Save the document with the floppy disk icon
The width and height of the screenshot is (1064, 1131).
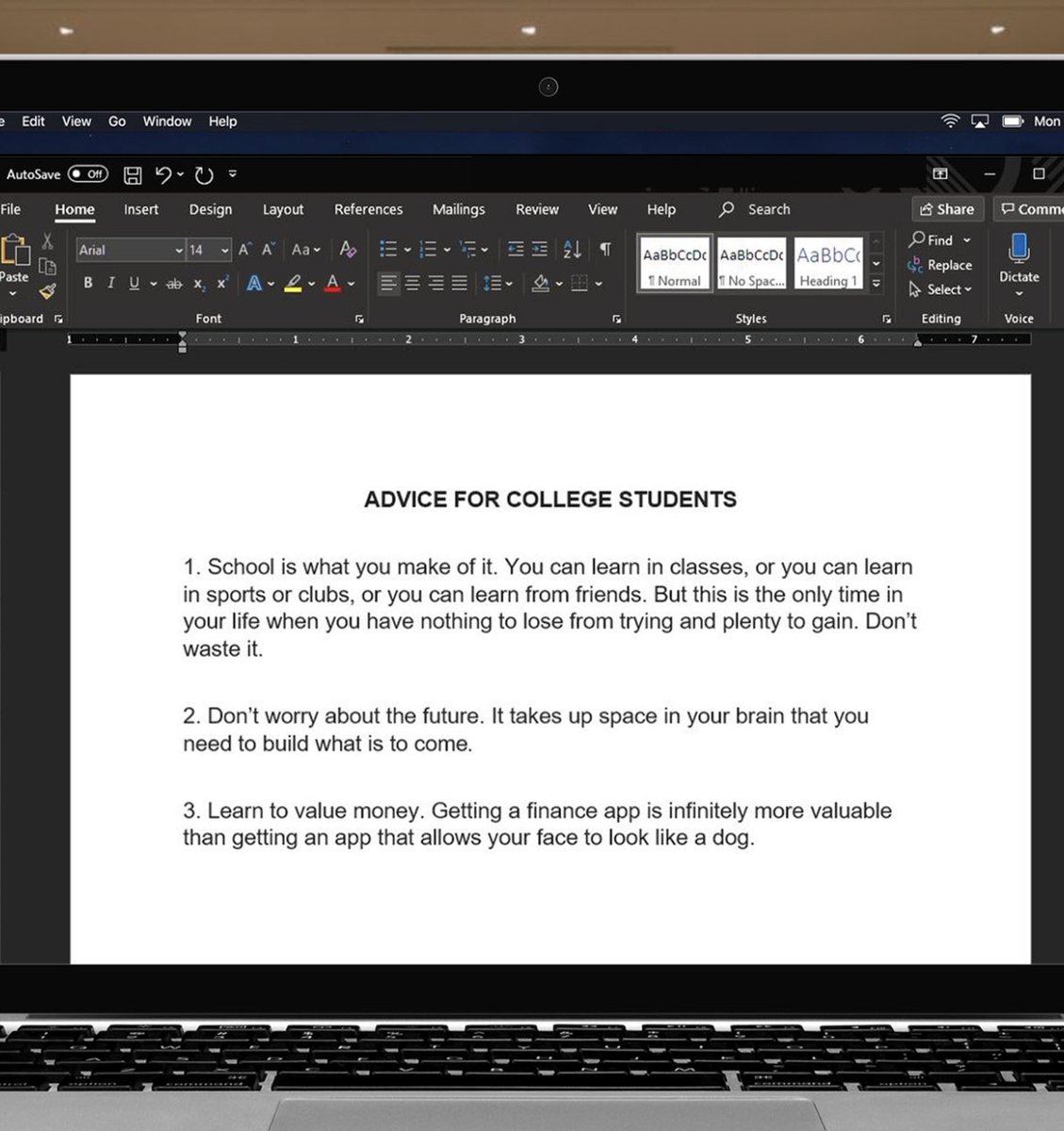tap(133, 174)
